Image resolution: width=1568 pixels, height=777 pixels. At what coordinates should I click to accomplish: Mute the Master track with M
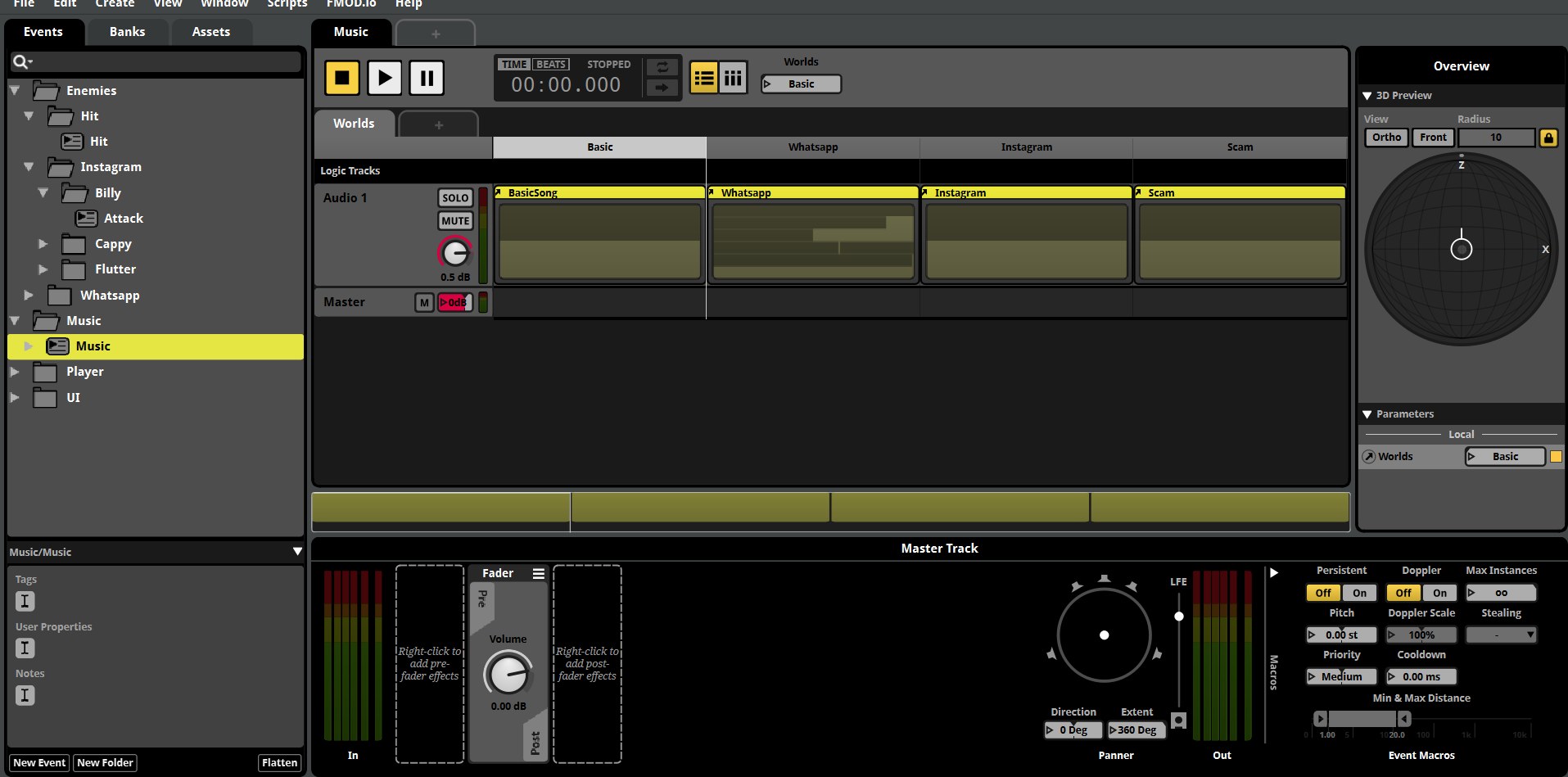(x=424, y=303)
